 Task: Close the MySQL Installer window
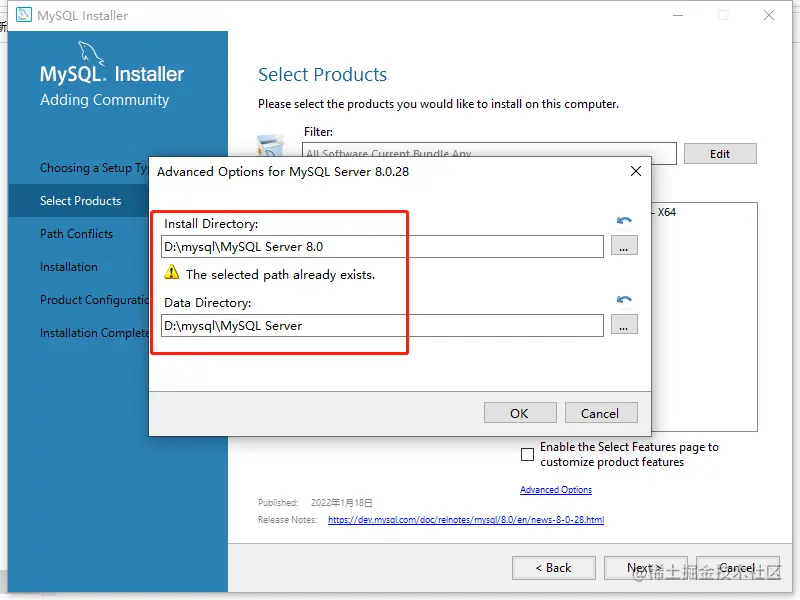point(769,15)
